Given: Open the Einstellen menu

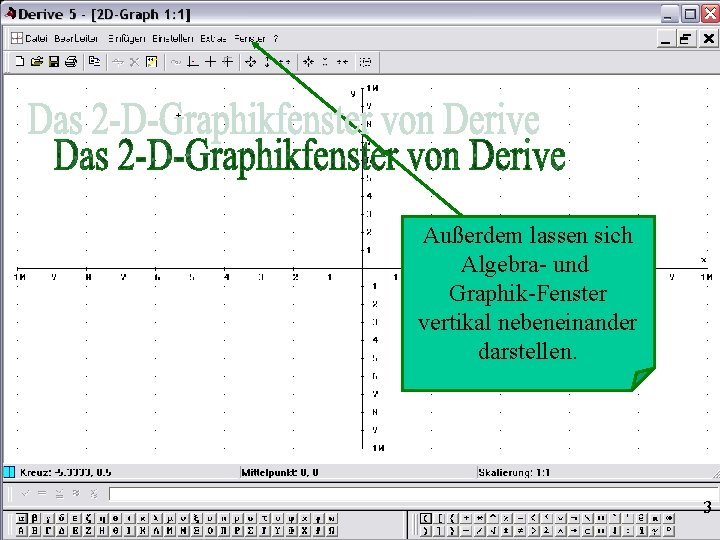Looking at the screenshot, I should coord(173,39).
